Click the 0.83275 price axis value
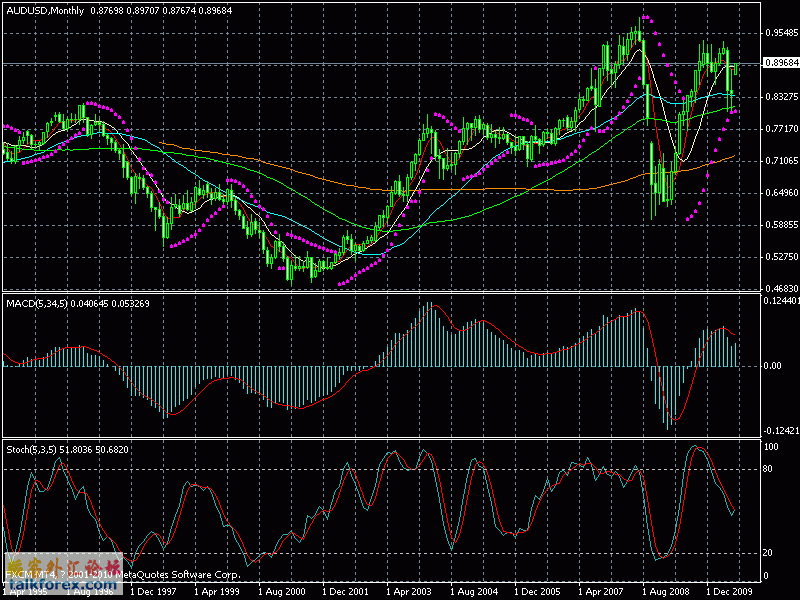This screenshot has width=800, height=600. pyautogui.click(x=782, y=96)
